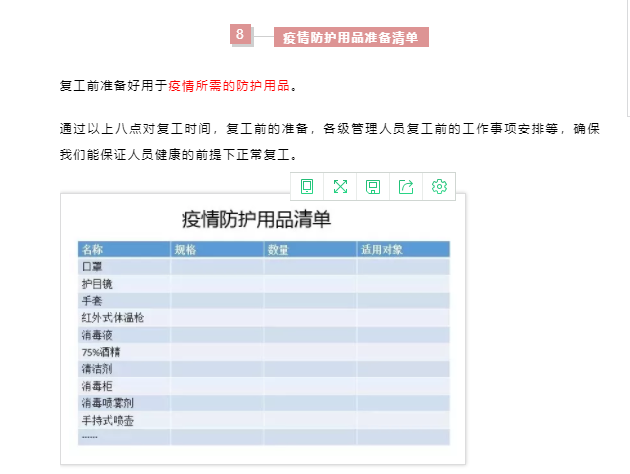Select the 适用对象 column header
This screenshot has width=630, height=474.
click(403, 249)
